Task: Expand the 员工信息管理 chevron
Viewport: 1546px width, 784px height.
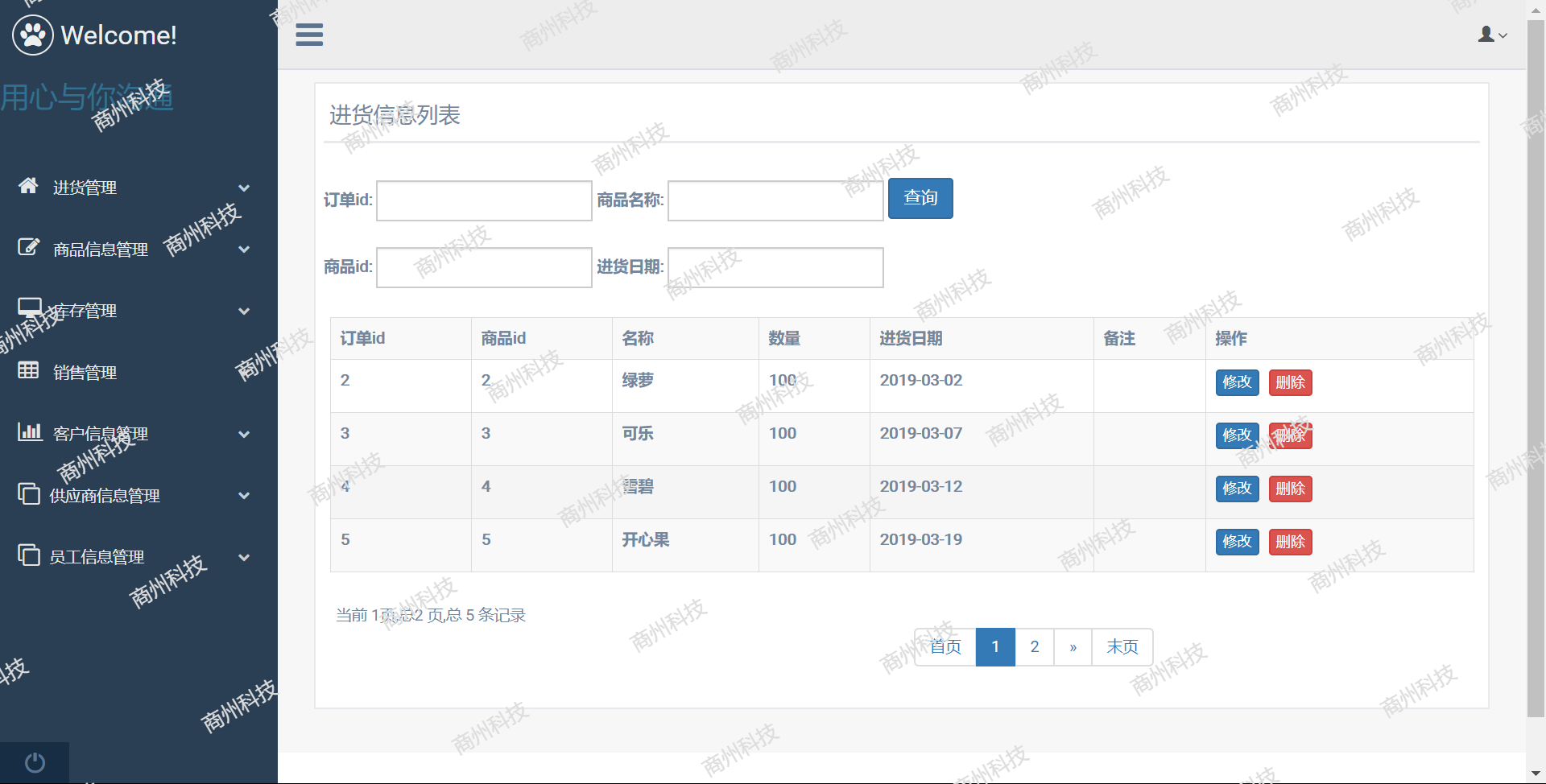Action: 244,558
